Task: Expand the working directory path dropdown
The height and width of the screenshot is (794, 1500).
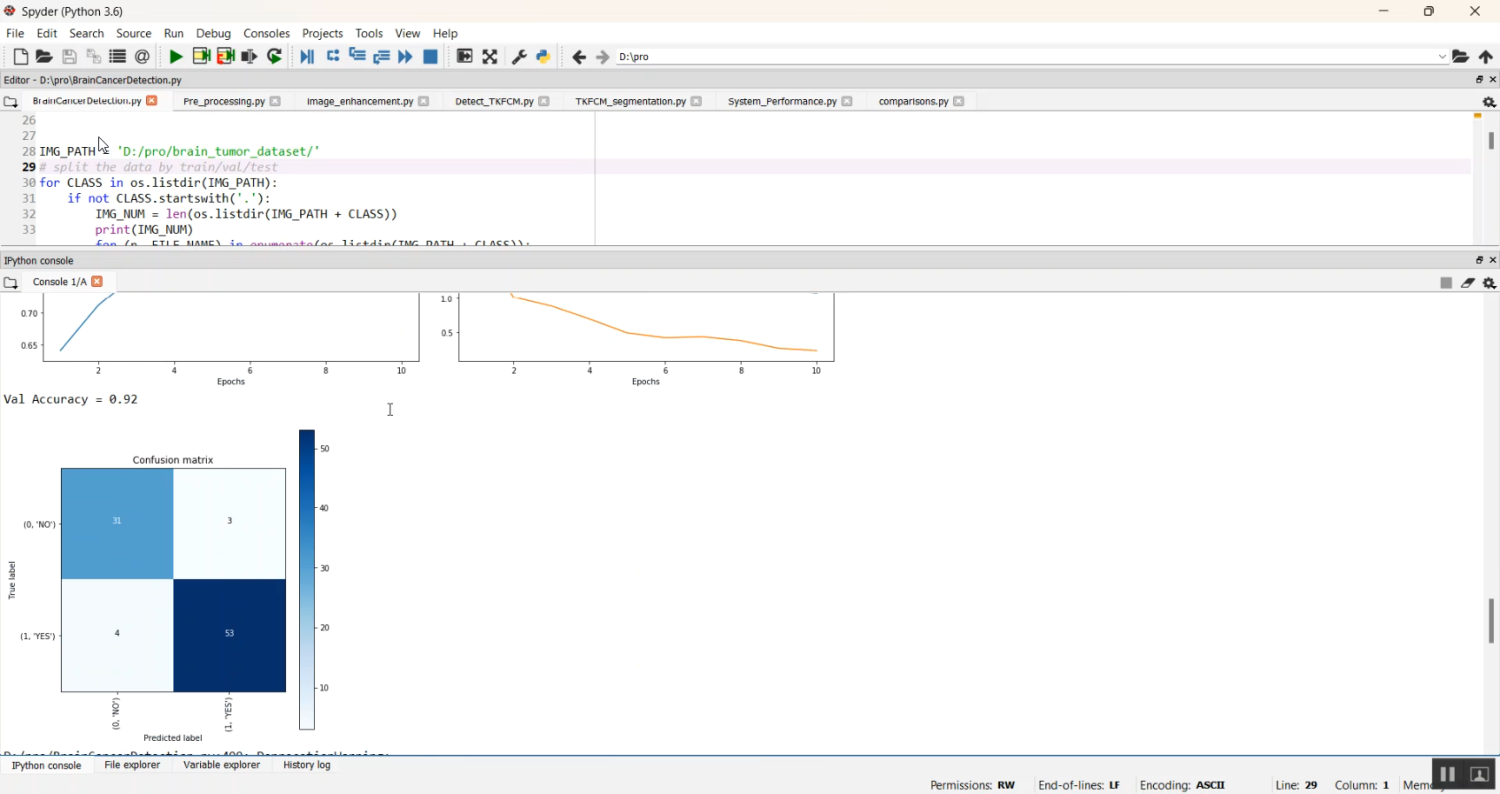Action: [1442, 57]
